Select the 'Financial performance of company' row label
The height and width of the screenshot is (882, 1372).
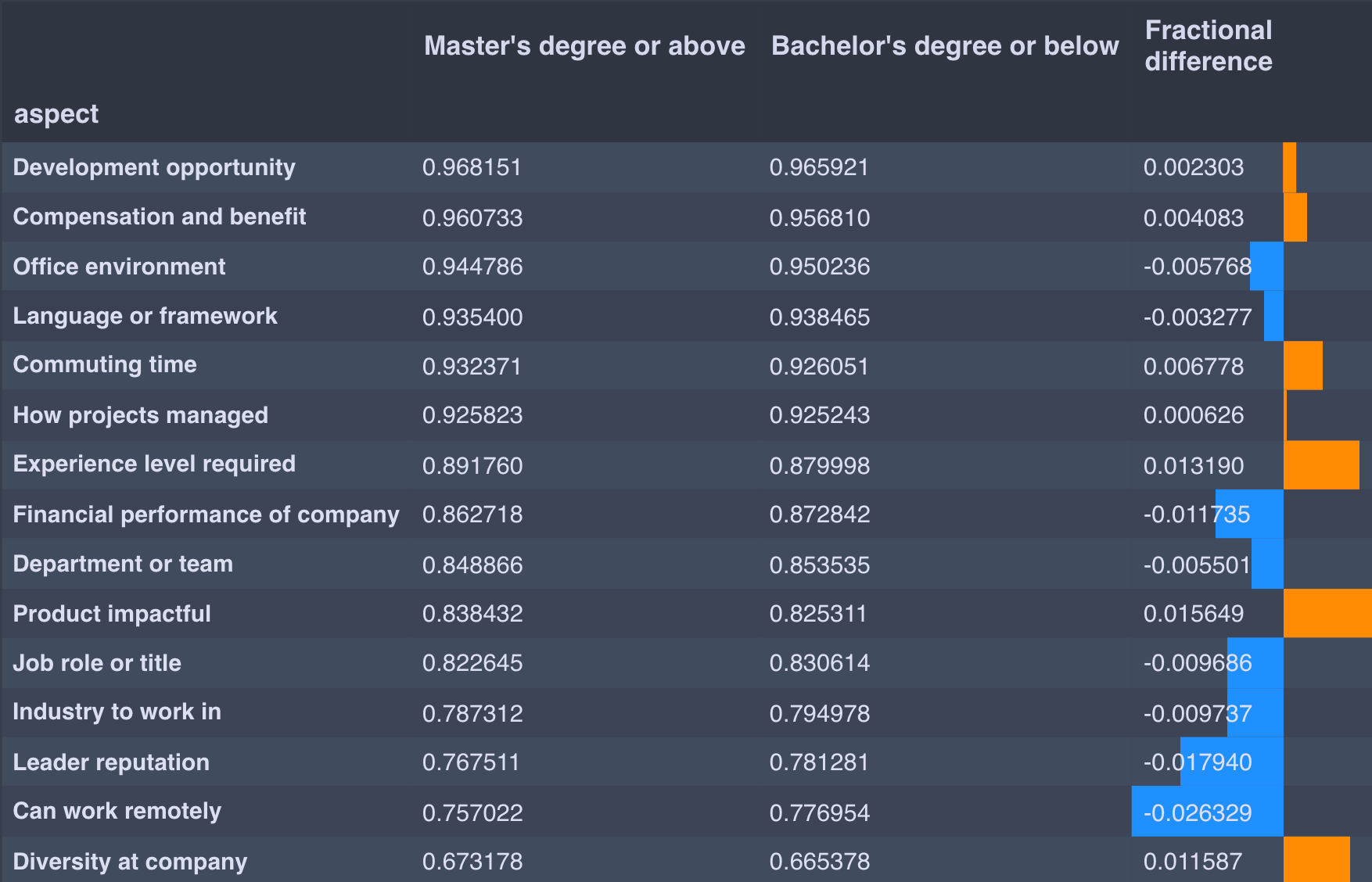(207, 514)
